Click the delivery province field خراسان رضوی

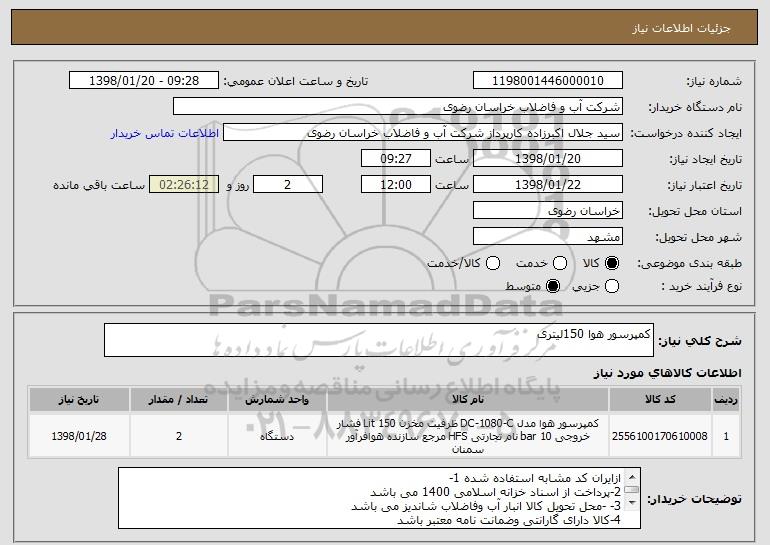[x=548, y=211]
